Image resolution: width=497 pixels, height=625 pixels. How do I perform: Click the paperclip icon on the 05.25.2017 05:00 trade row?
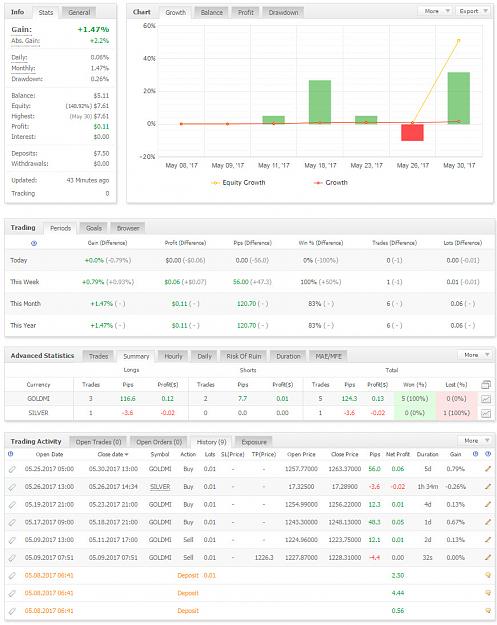[x=12, y=469]
